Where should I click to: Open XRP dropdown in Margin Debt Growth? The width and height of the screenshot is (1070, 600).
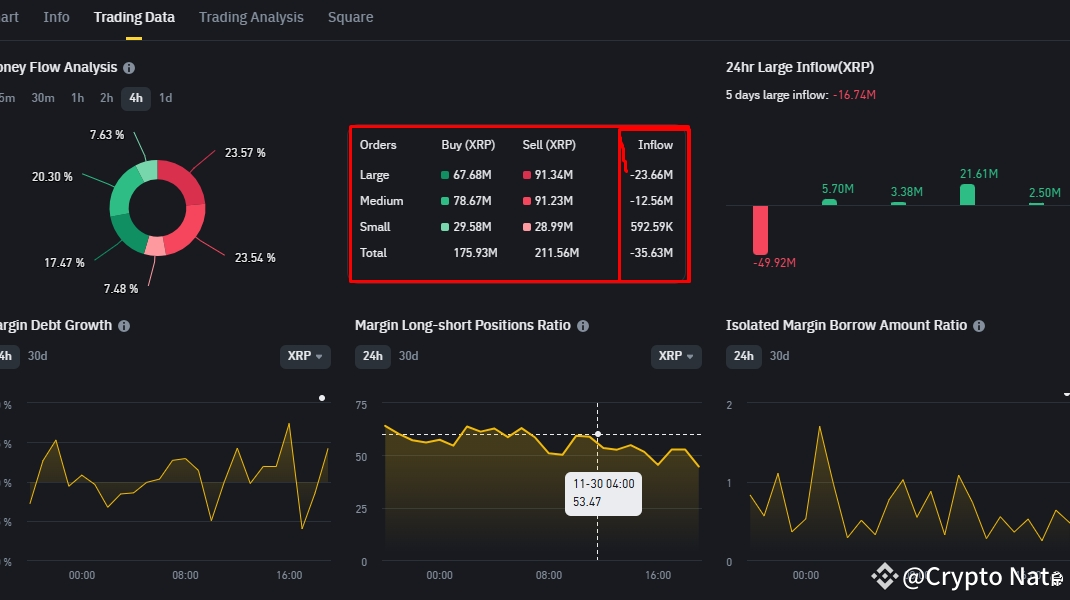coord(305,356)
